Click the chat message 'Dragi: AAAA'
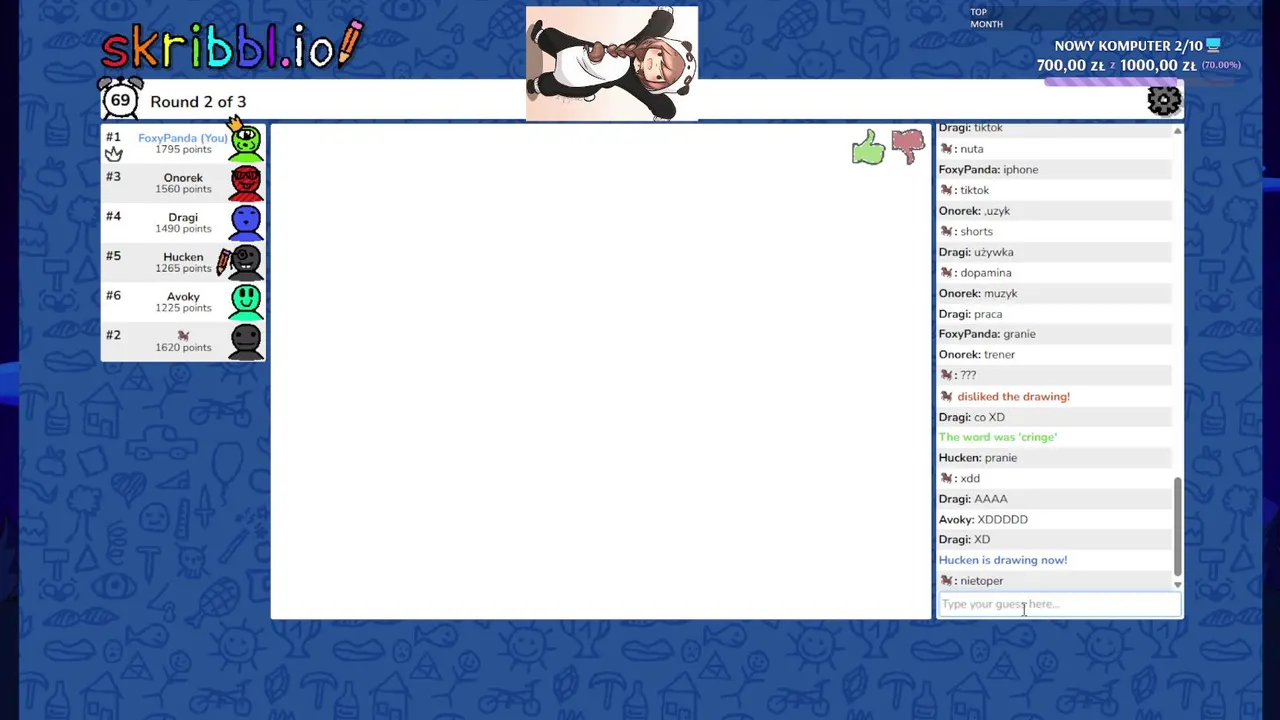The image size is (1280, 720). 973,499
